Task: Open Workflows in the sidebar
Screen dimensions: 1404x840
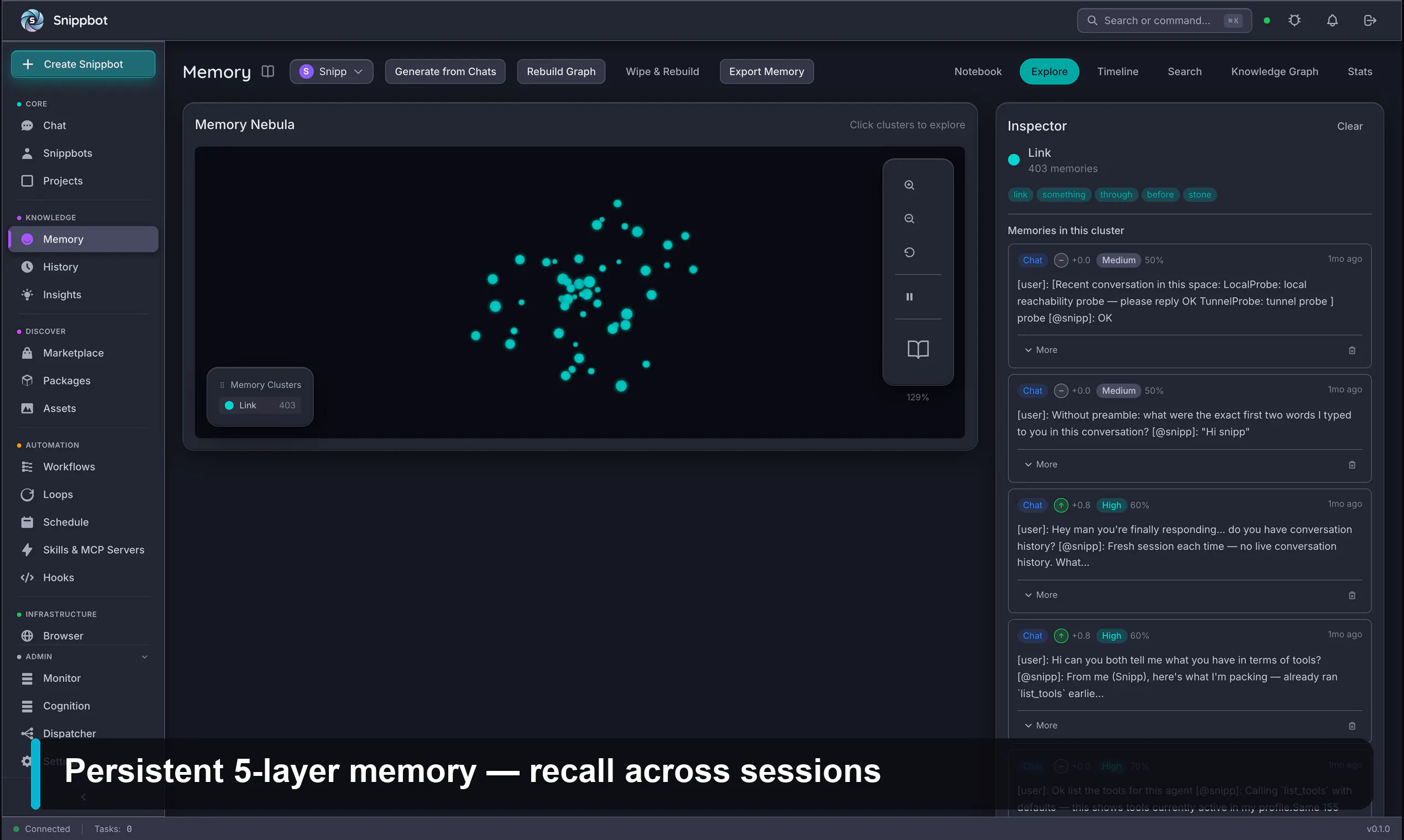Action: click(x=83, y=467)
